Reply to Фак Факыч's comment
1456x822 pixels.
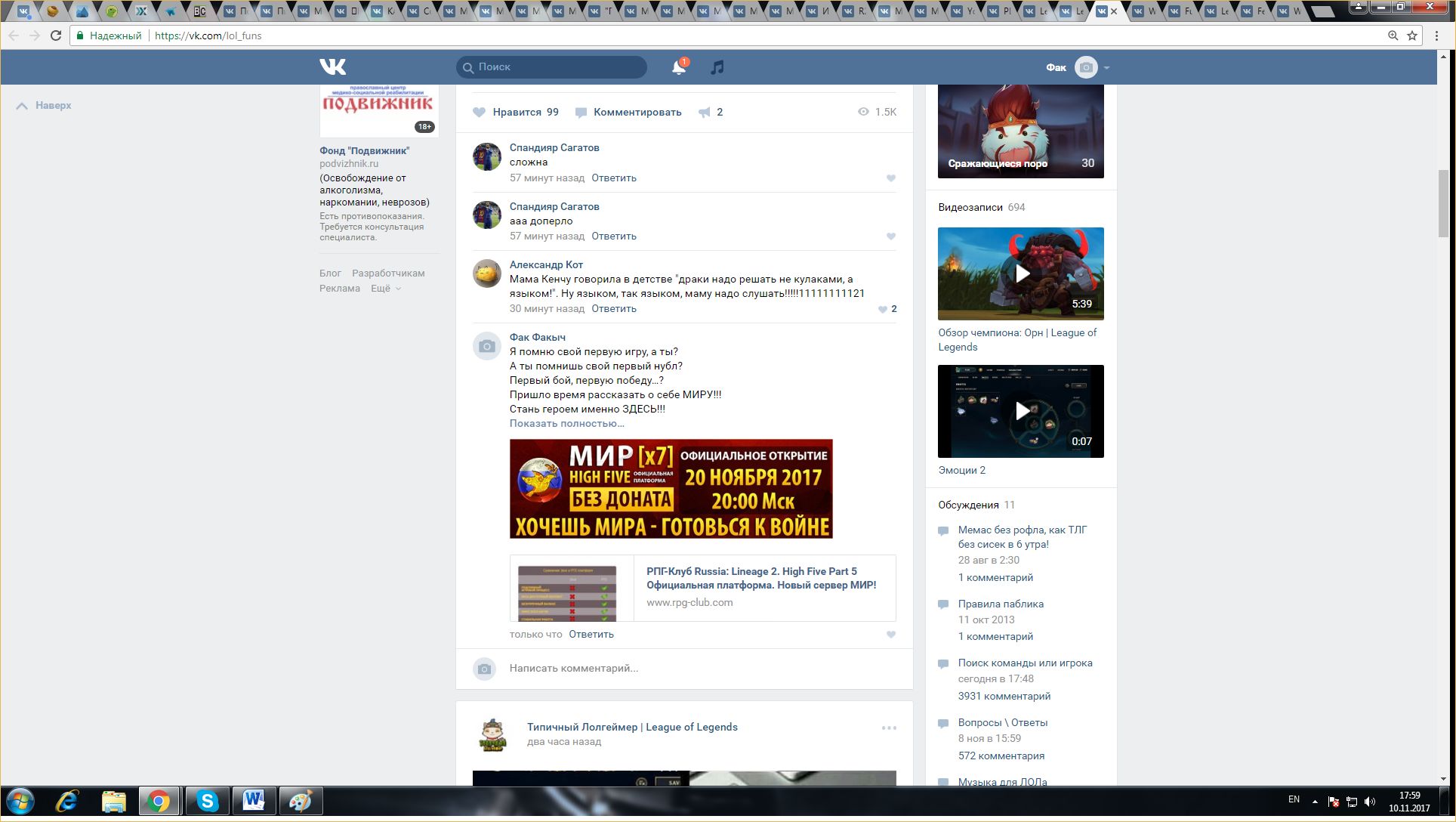pyautogui.click(x=591, y=635)
